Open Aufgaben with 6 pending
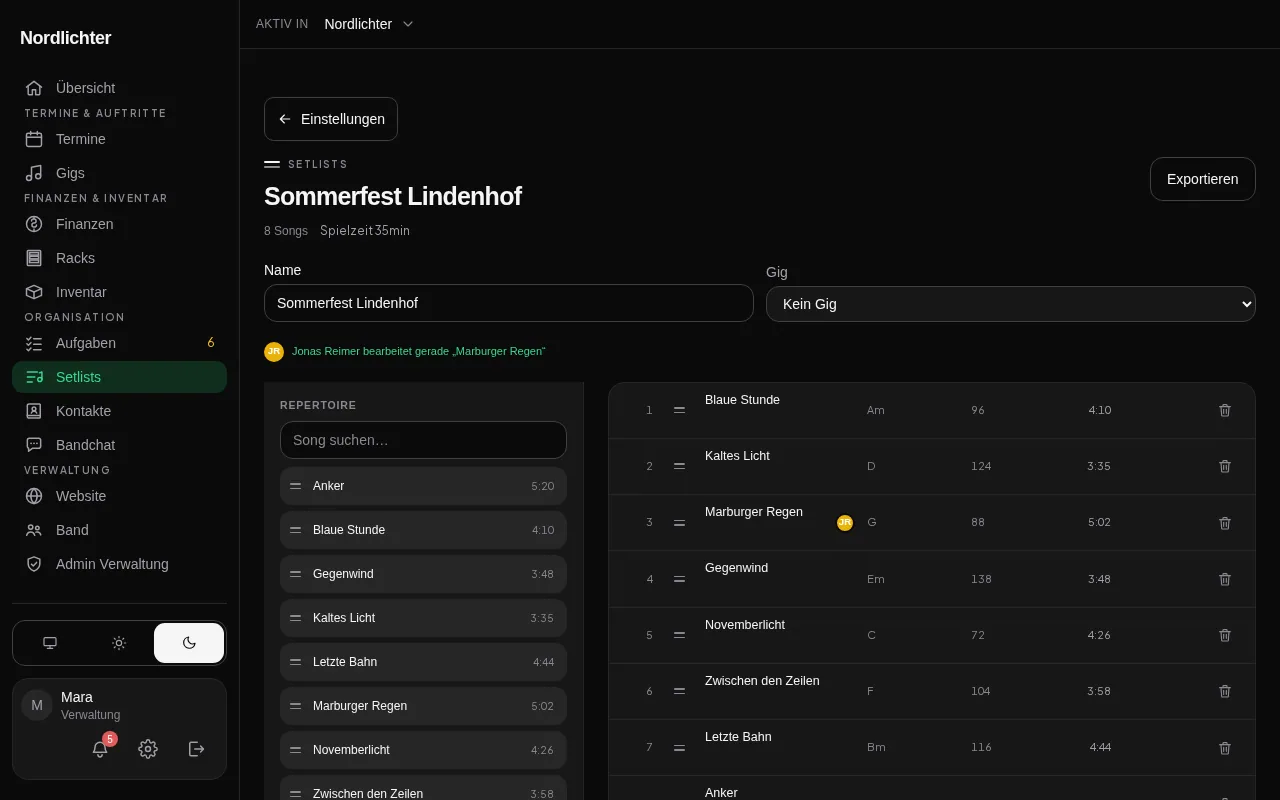This screenshot has height=800, width=1280. (x=119, y=343)
